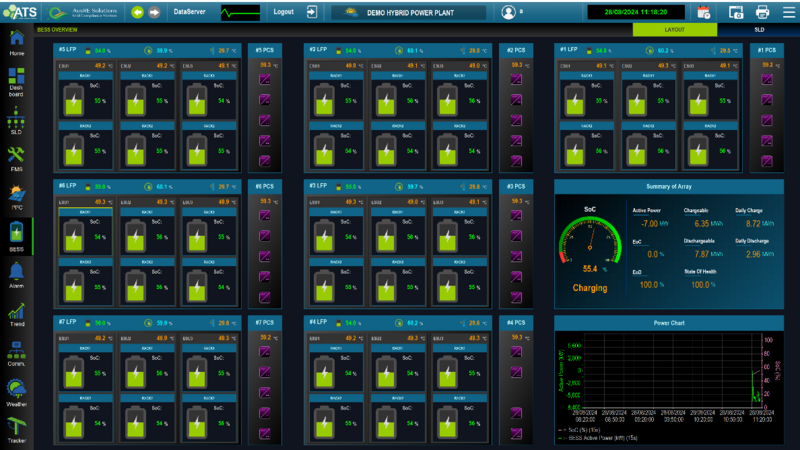Print the page with printer icon

(x=762, y=12)
